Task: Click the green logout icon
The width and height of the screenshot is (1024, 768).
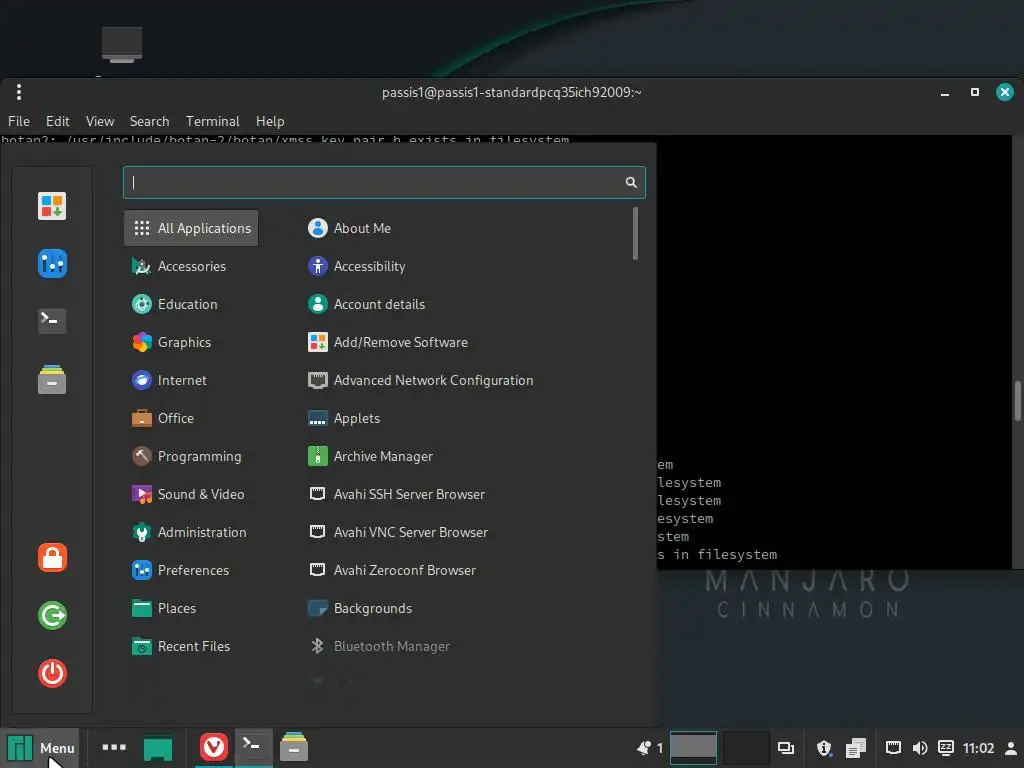Action: coord(52,615)
